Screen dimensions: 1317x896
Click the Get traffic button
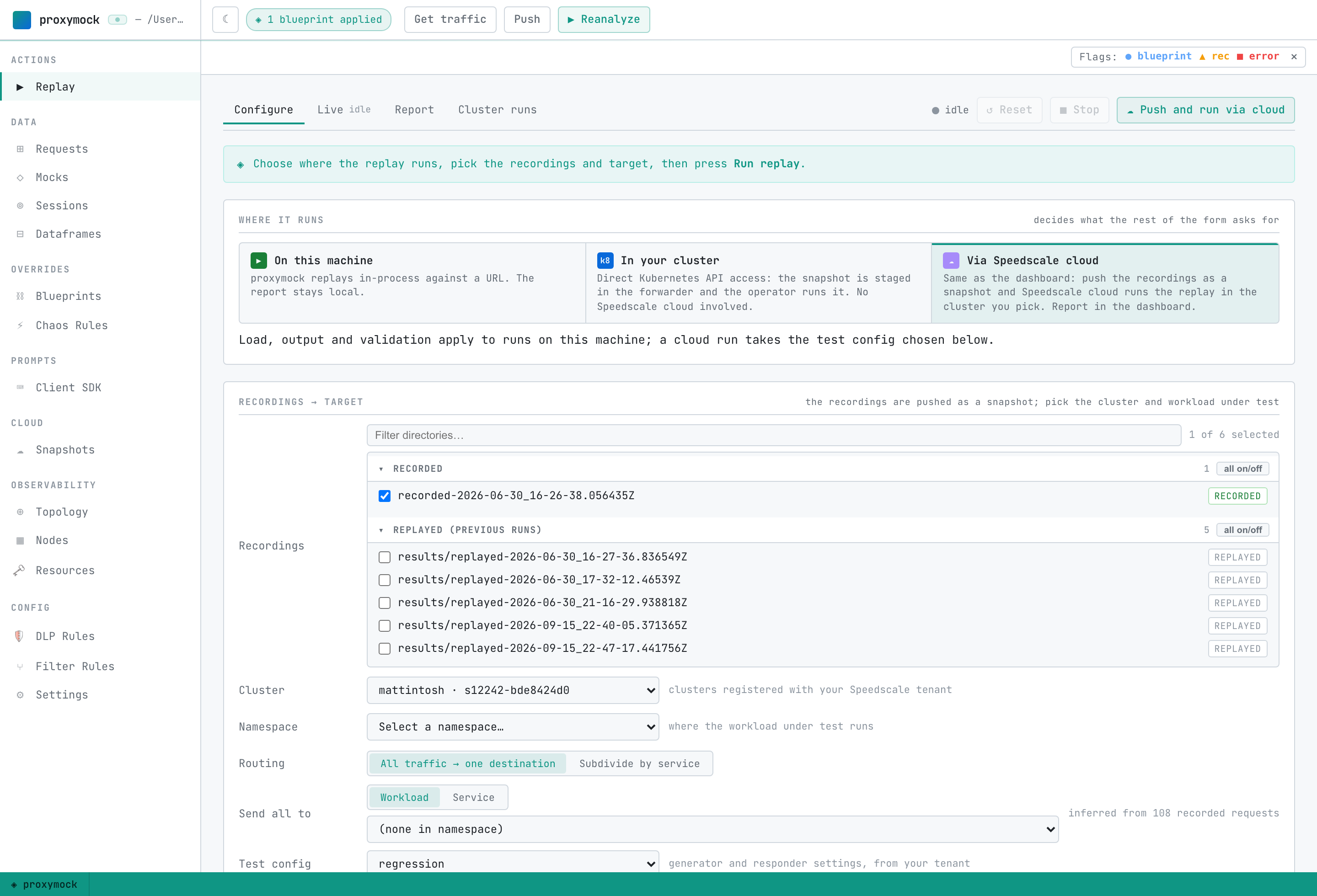coord(450,19)
